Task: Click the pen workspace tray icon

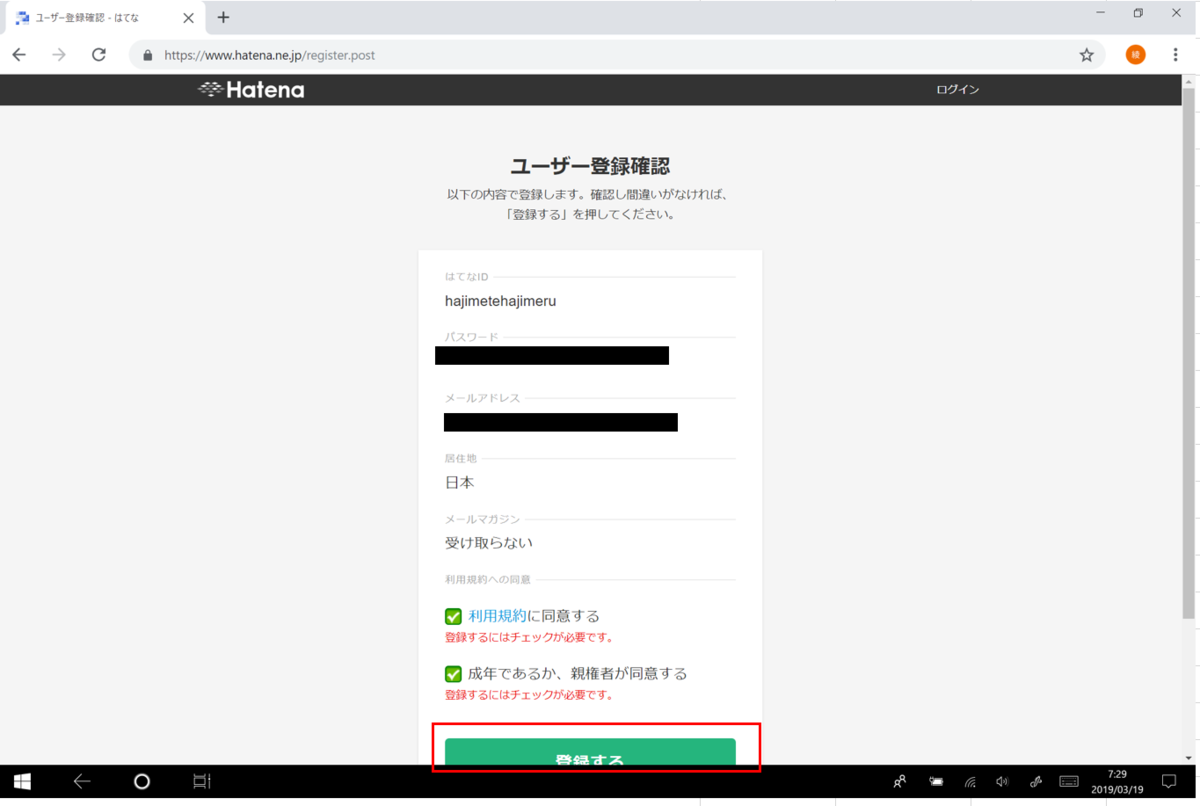Action: pos(1035,782)
